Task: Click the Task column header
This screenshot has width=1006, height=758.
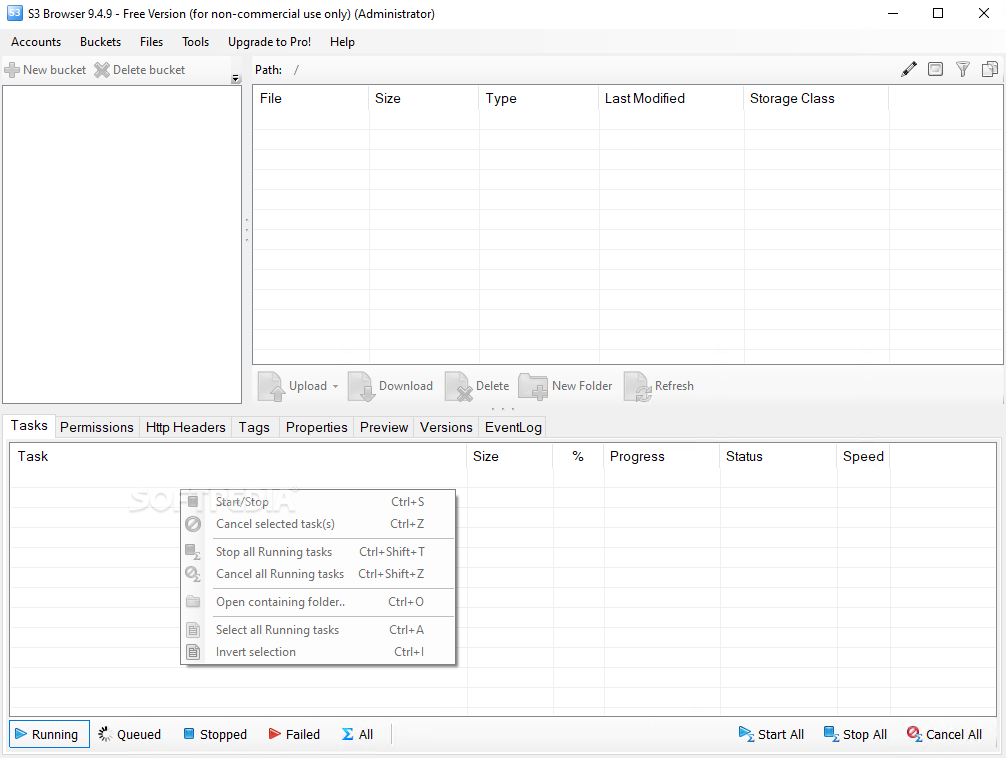Action: pyautogui.click(x=239, y=456)
